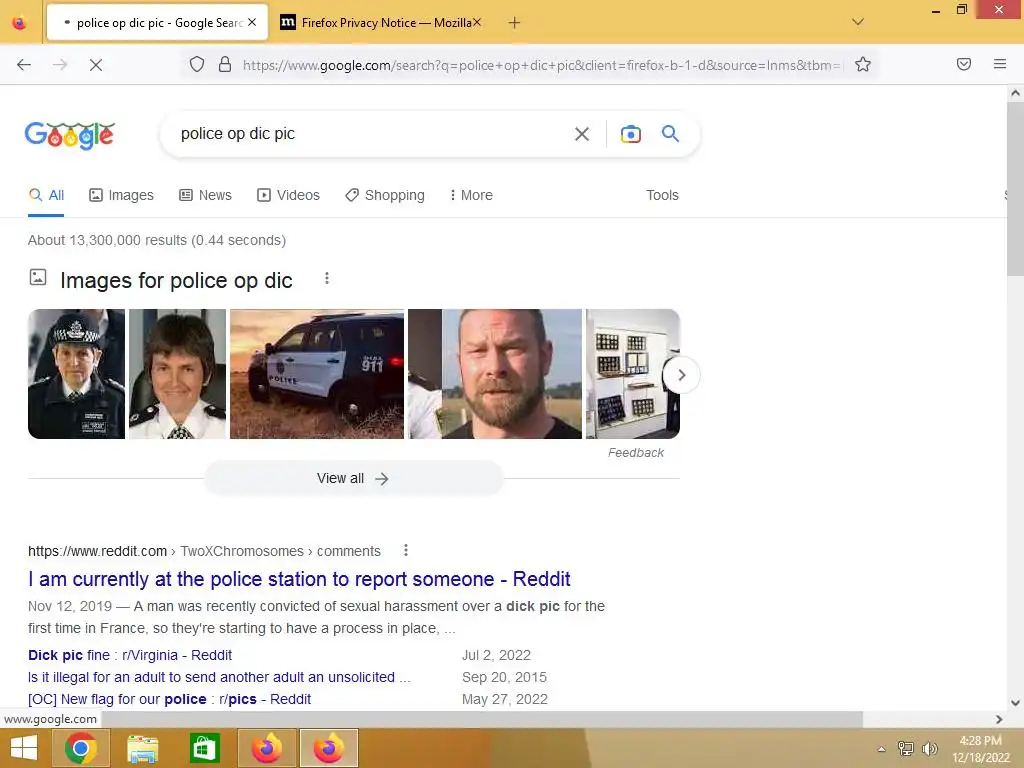
Task: Expand the More search options menu
Action: click(471, 195)
